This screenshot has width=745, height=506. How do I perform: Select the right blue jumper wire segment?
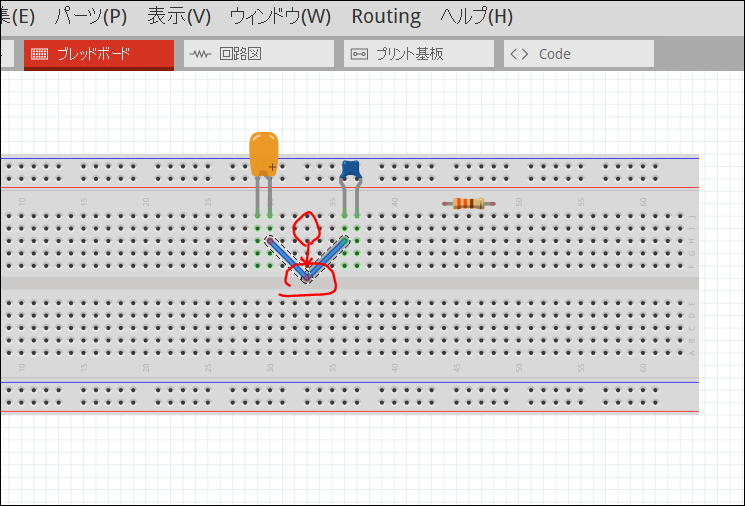[326, 259]
